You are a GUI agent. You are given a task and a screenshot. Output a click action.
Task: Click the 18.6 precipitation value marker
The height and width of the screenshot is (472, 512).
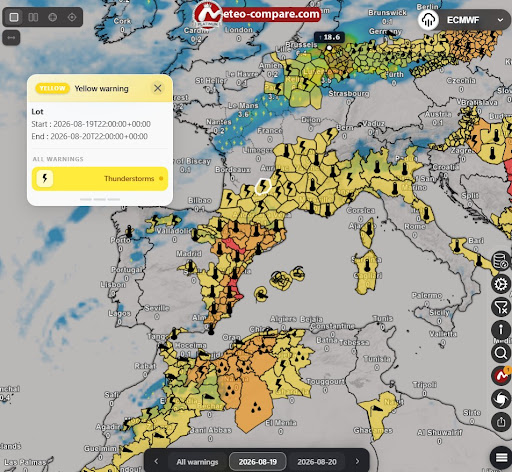329,37
